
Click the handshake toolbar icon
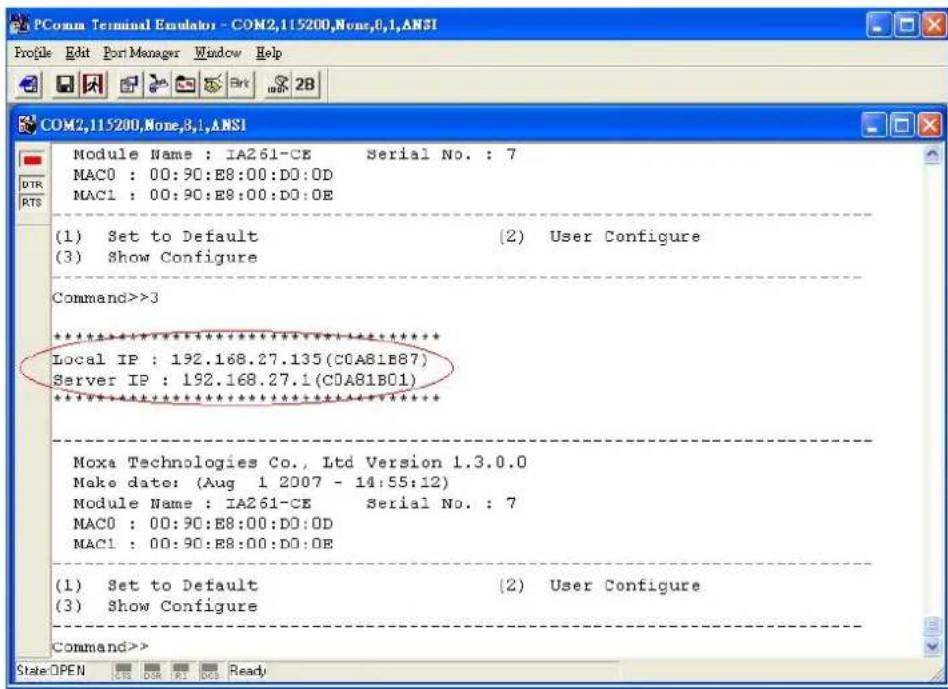click(212, 84)
